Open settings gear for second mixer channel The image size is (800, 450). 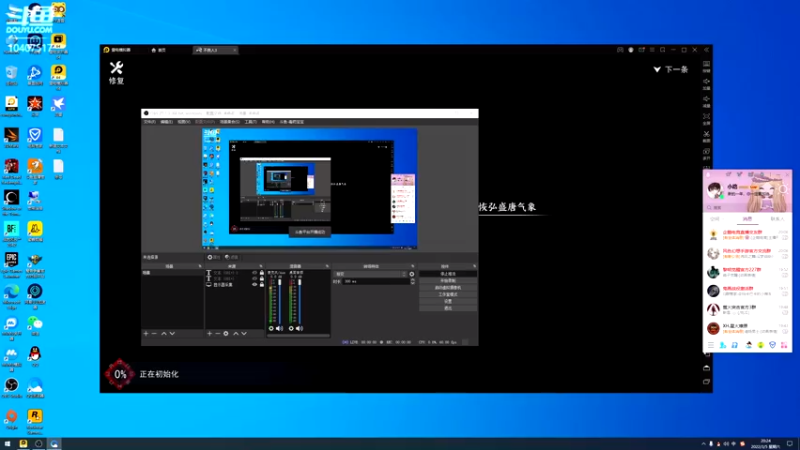pyautogui.click(x=291, y=329)
